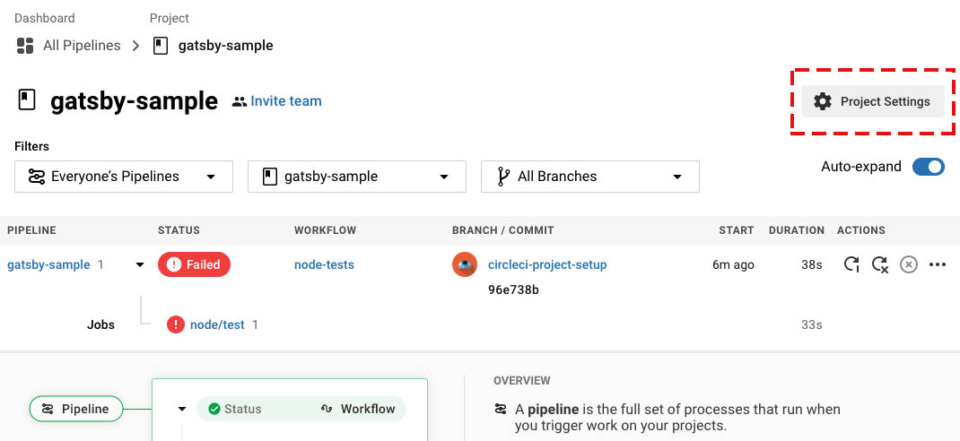Click the All Pipelines dashboard icon

tap(25, 45)
